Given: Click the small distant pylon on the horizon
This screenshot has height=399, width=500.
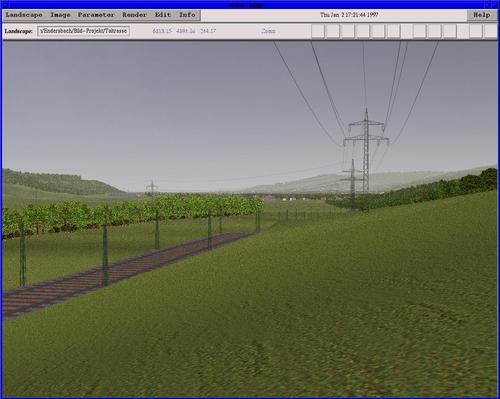Looking at the screenshot, I should 152,187.
